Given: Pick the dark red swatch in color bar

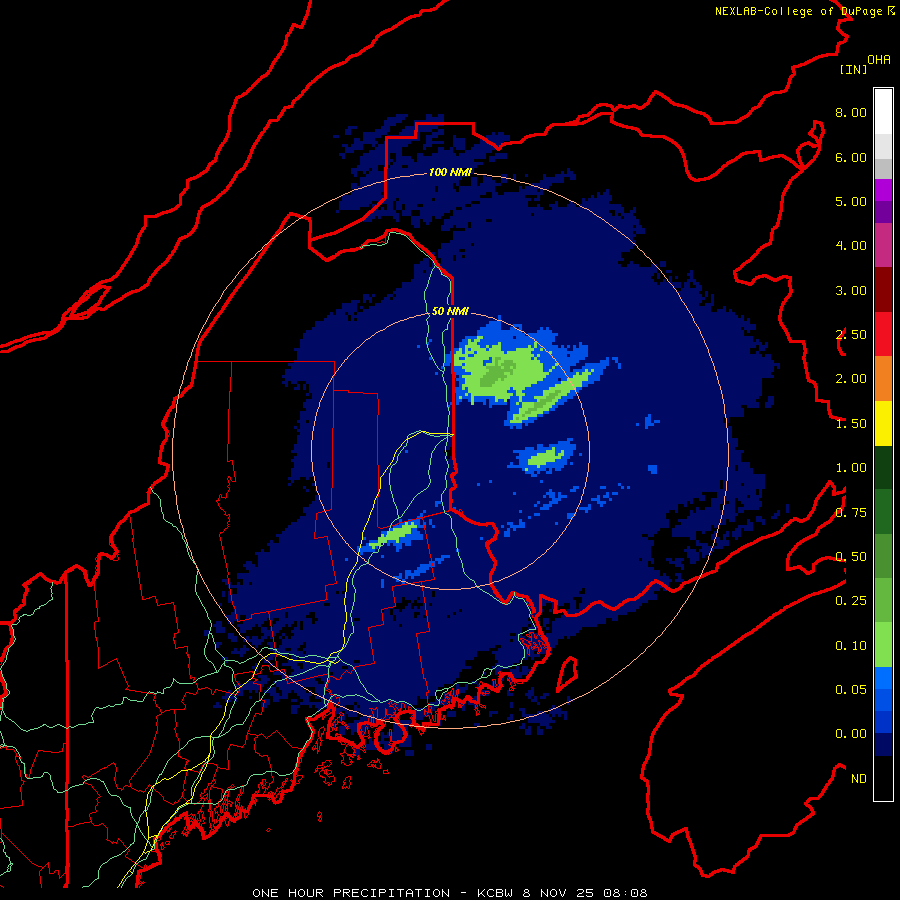Looking at the screenshot, I should pos(883,290).
